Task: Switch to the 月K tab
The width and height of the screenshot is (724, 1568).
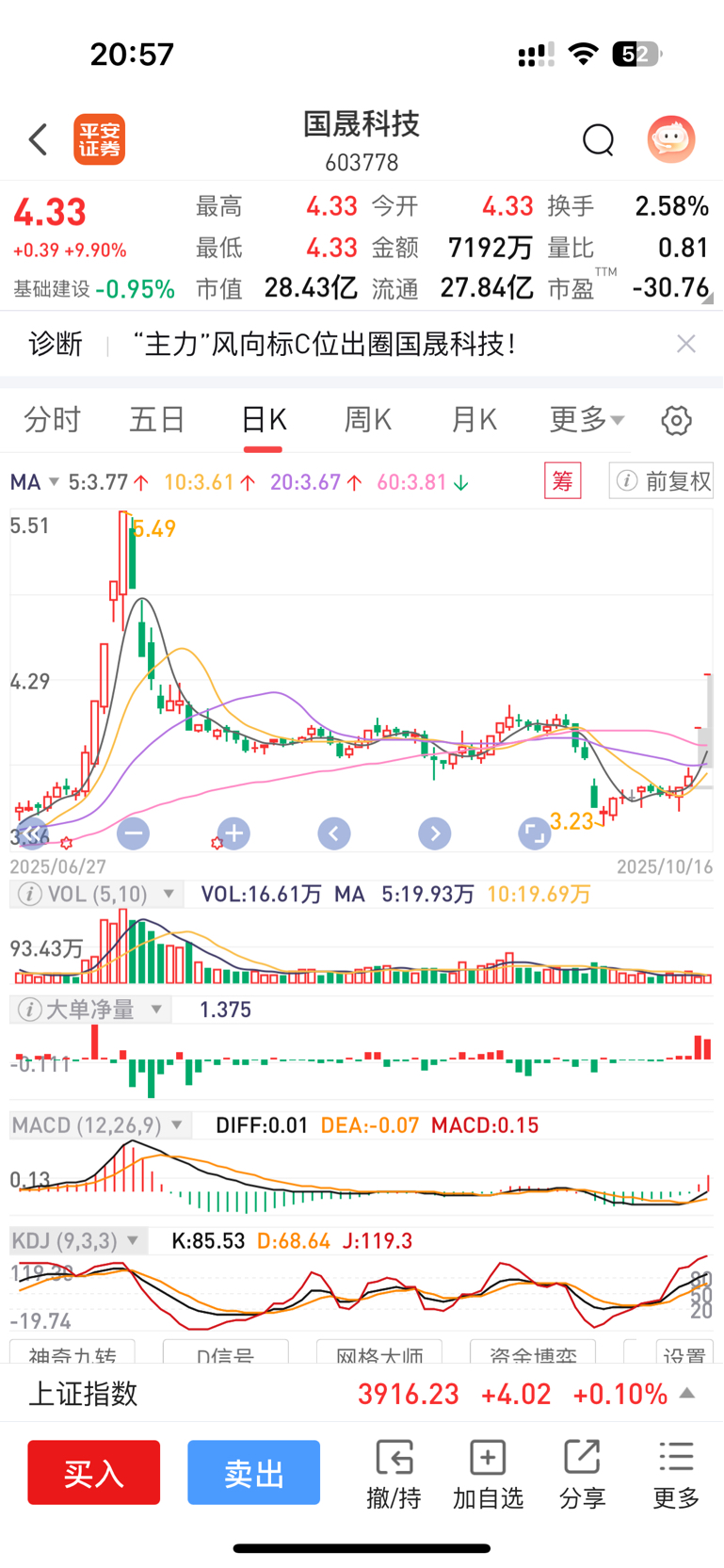Action: [x=474, y=420]
